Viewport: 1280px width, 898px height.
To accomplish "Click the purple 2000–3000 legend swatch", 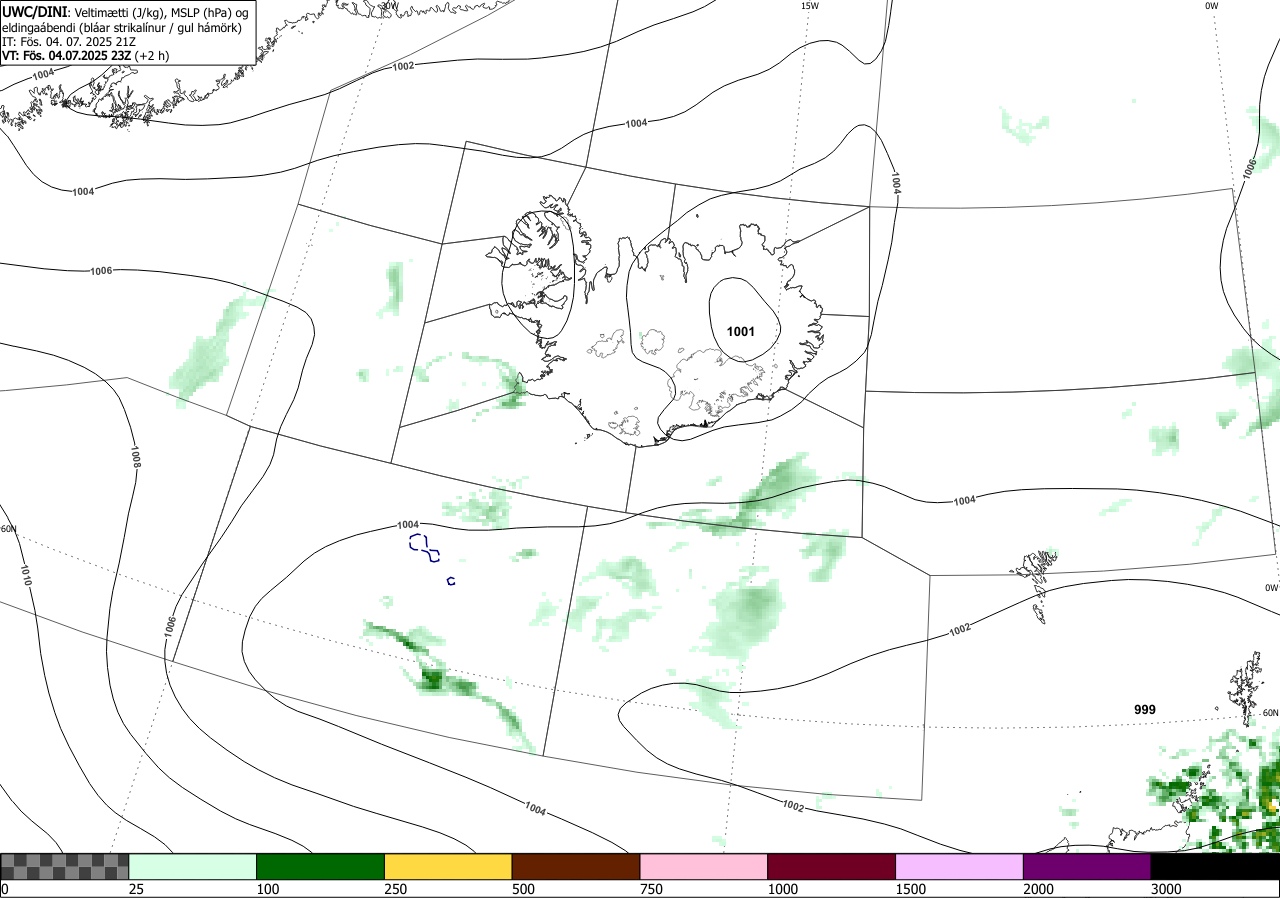I will coord(1087,866).
